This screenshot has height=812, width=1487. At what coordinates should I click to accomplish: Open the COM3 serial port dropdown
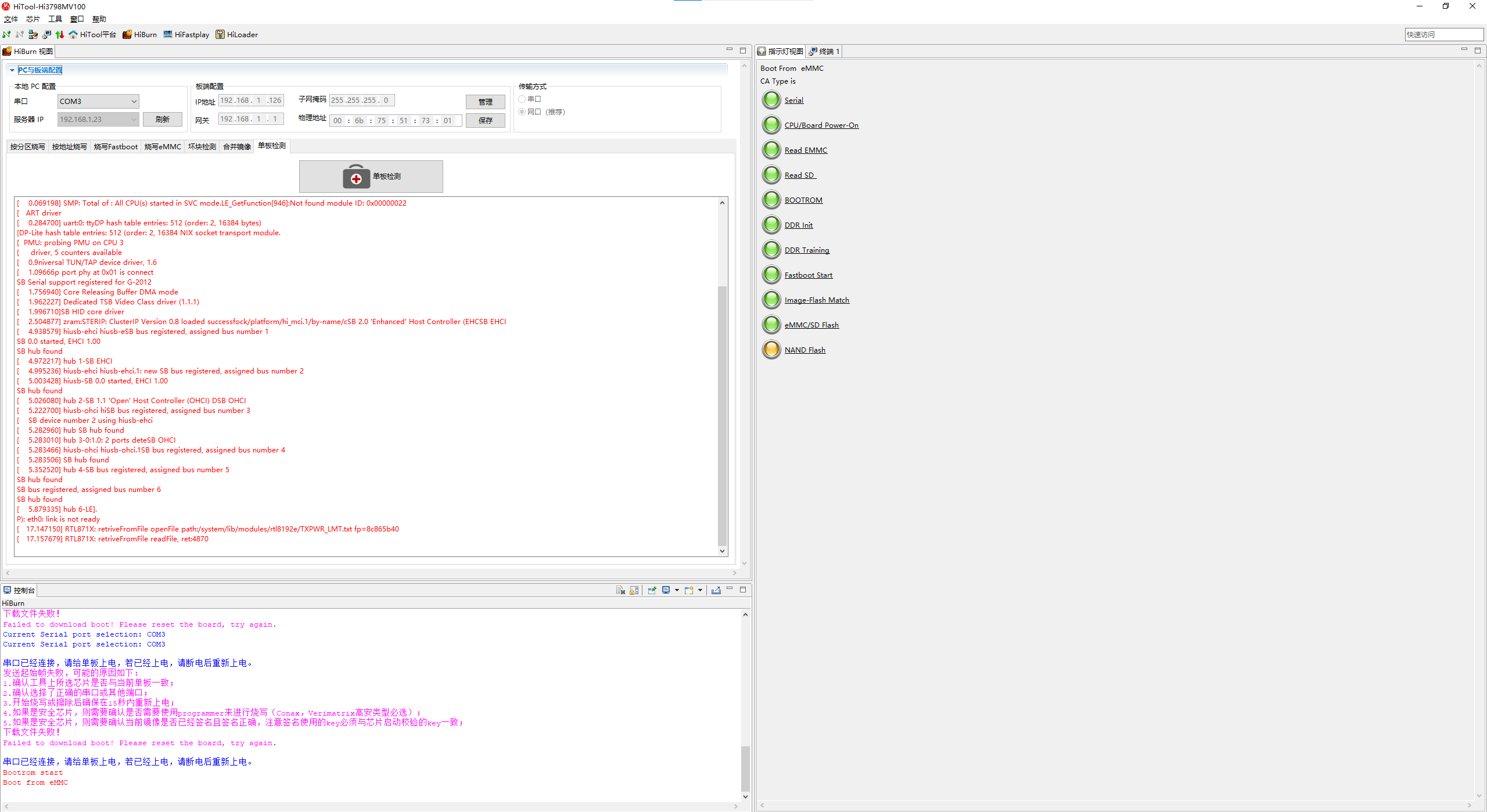(x=98, y=101)
